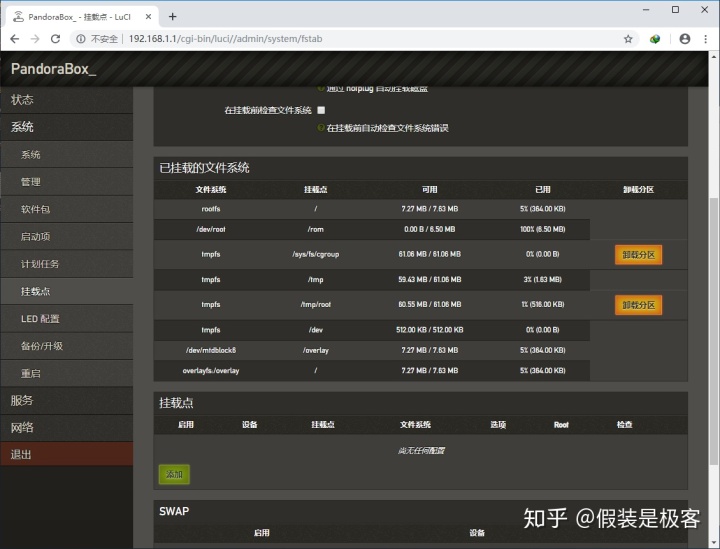720x549 pixels.
Task: Go to the 备份/升级 page
Action: point(67,346)
